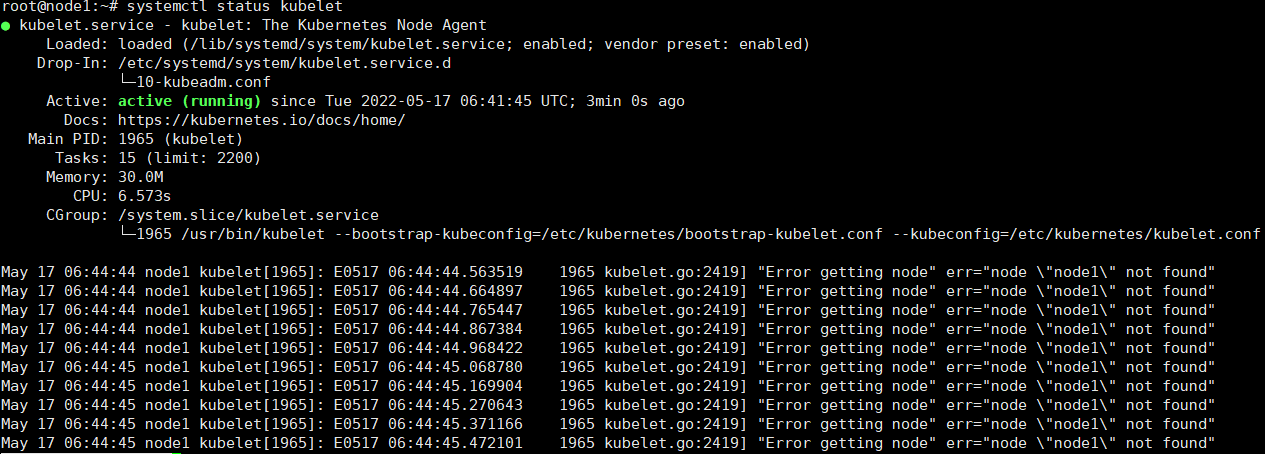Click the log line timestamped 06:44:45.472101
1265x454 pixels.
point(608,443)
